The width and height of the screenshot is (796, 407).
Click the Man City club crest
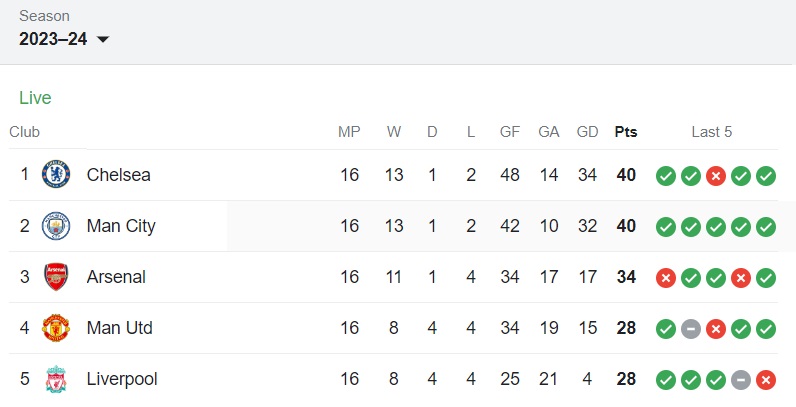[56, 226]
